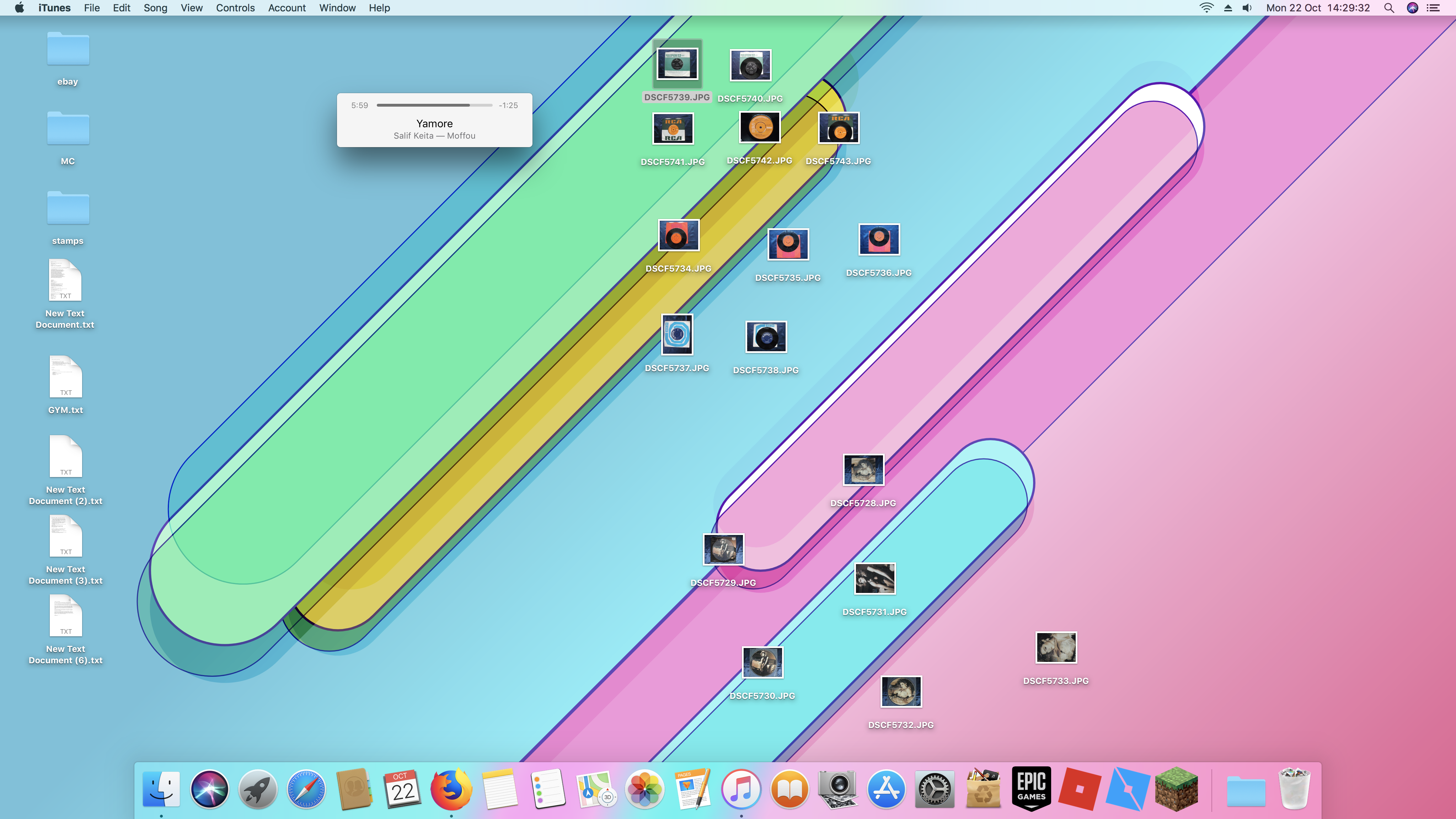The width and height of the screenshot is (1456, 819).
Task: Open System Preferences gear icon
Action: coord(934,789)
